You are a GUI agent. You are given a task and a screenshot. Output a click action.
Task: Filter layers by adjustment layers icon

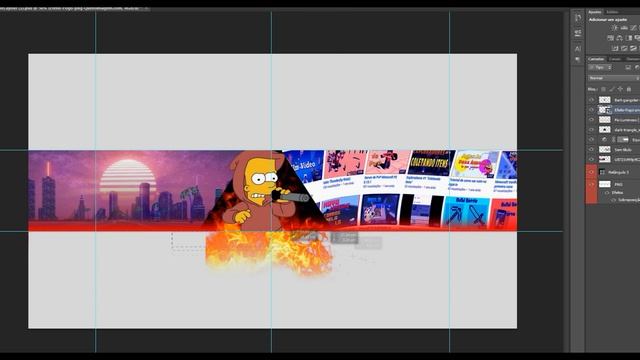(637, 67)
